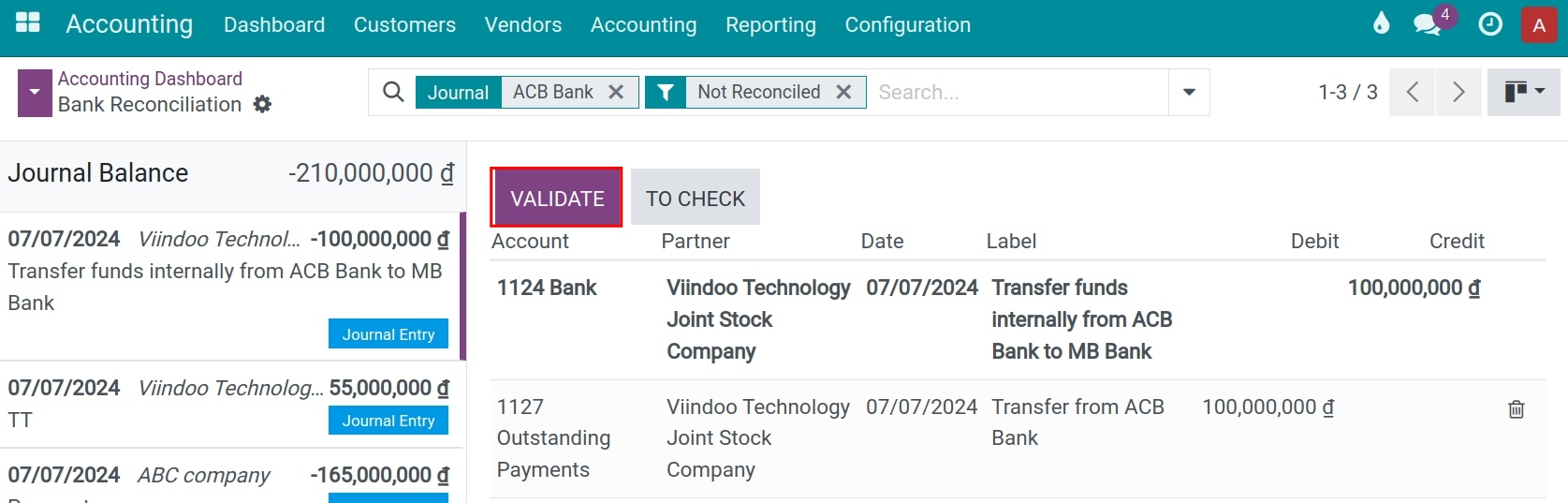The image size is (1568, 503).
Task: Click the search magnifier icon
Action: coord(393,92)
